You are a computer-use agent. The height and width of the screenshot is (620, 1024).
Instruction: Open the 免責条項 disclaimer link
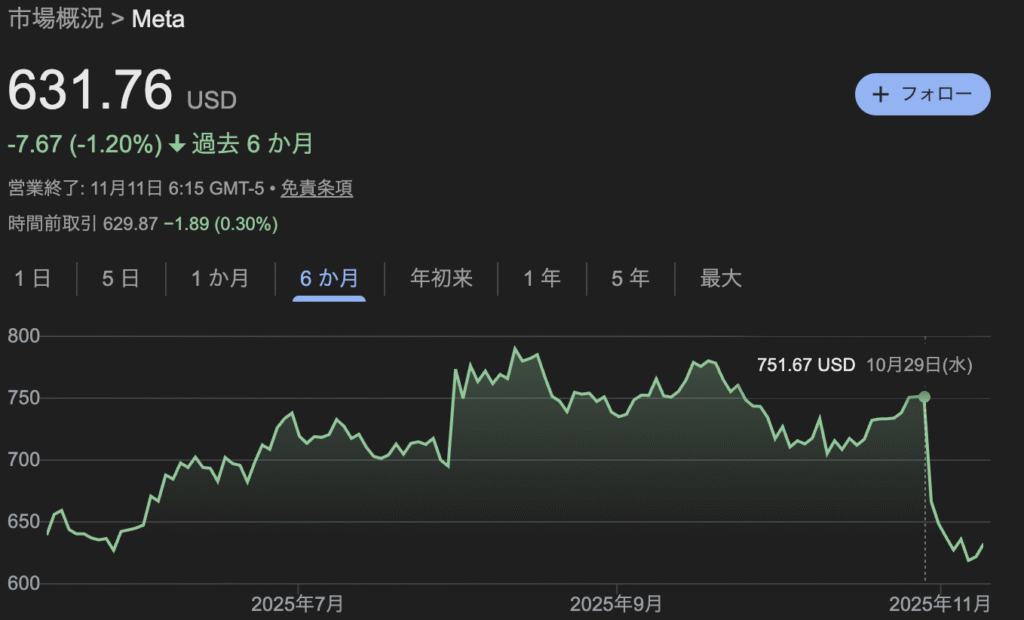(316, 188)
